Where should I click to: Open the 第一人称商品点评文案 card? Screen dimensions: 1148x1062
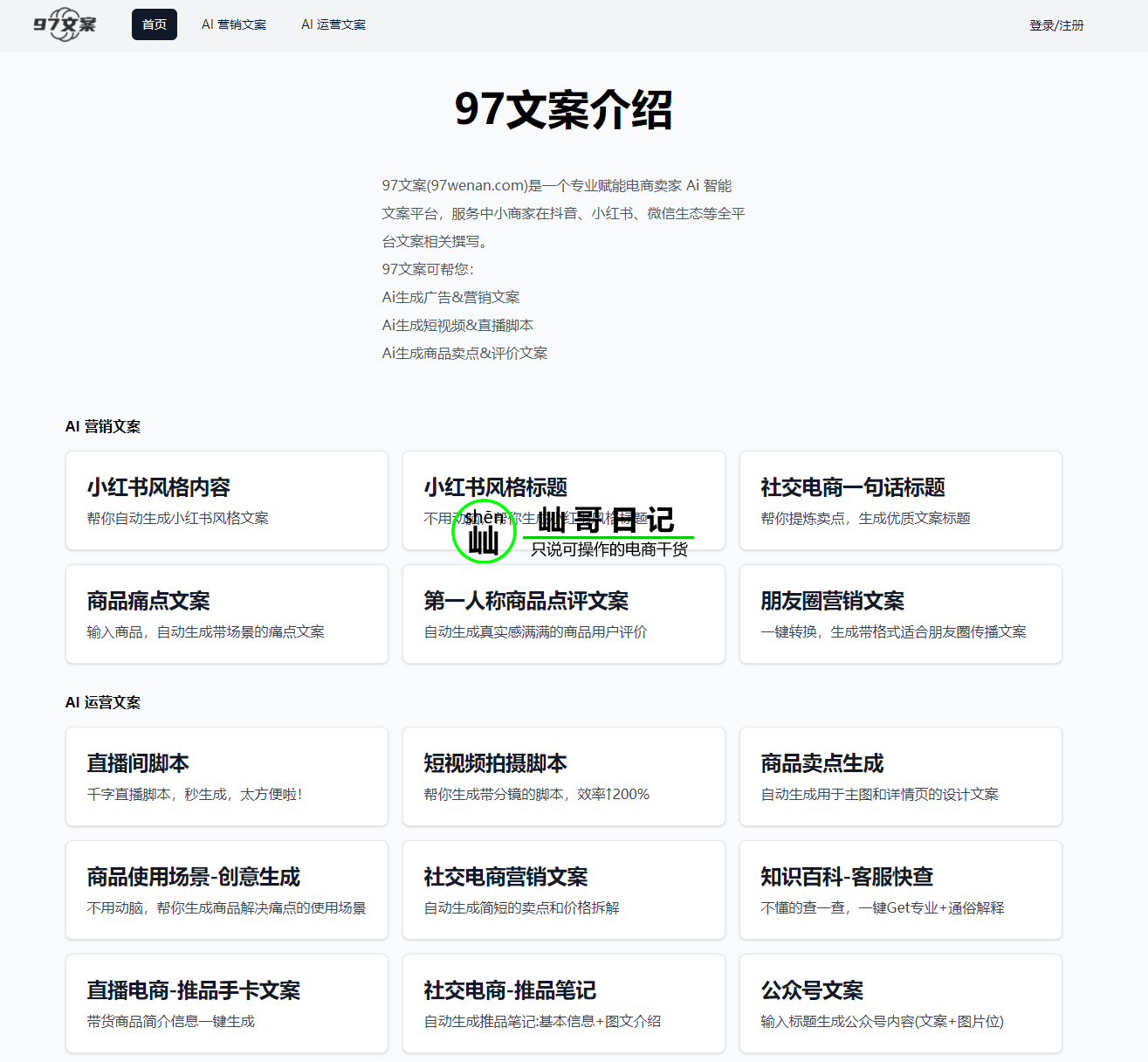click(x=564, y=614)
